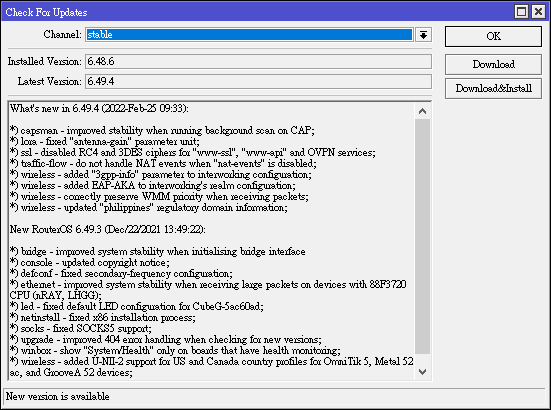Click the "New RouterOS 6.49.3" heading

pos(108,229)
